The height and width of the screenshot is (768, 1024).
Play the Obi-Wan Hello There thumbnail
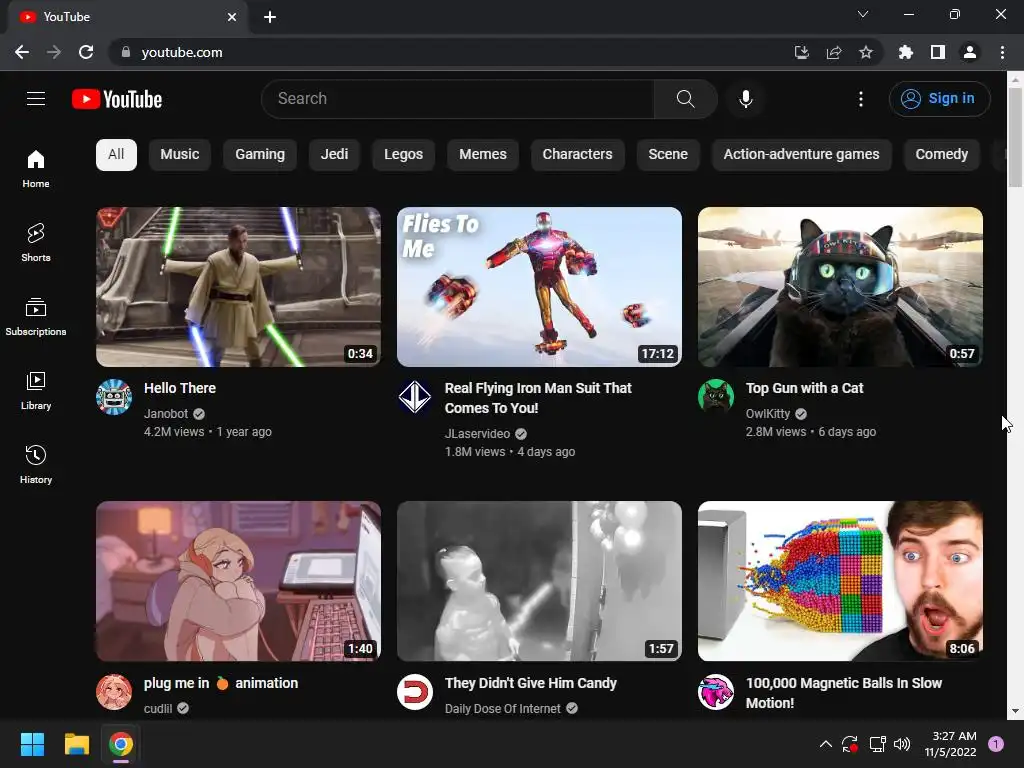(x=238, y=287)
